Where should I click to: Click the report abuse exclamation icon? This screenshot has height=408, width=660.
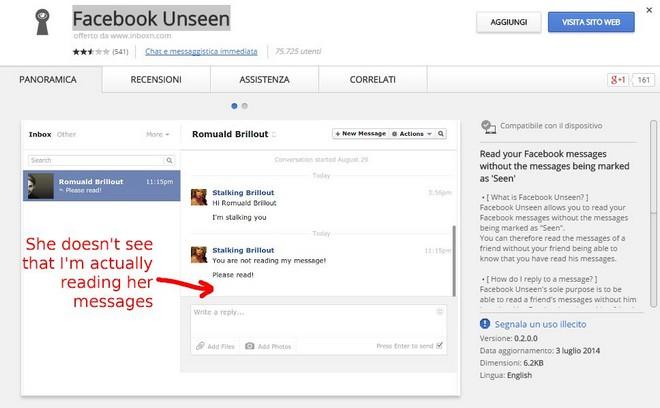point(485,324)
